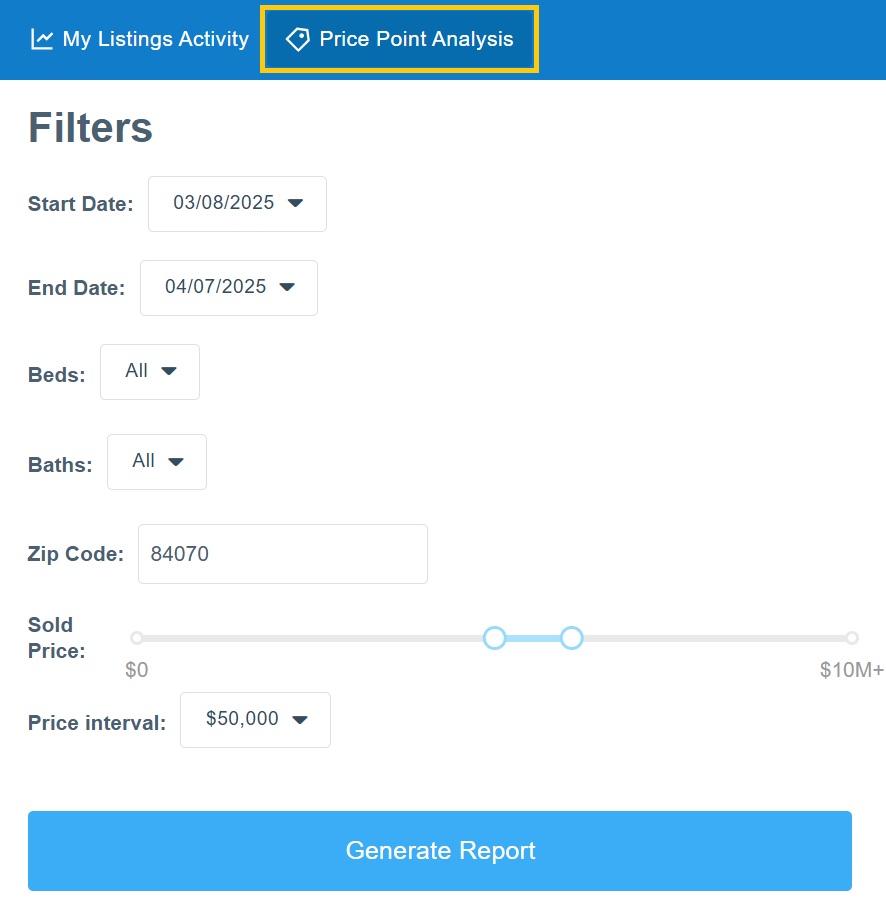Click the $10M+ end of the Sold Price slider
Viewport: 886px width, 900px height.
point(851,638)
